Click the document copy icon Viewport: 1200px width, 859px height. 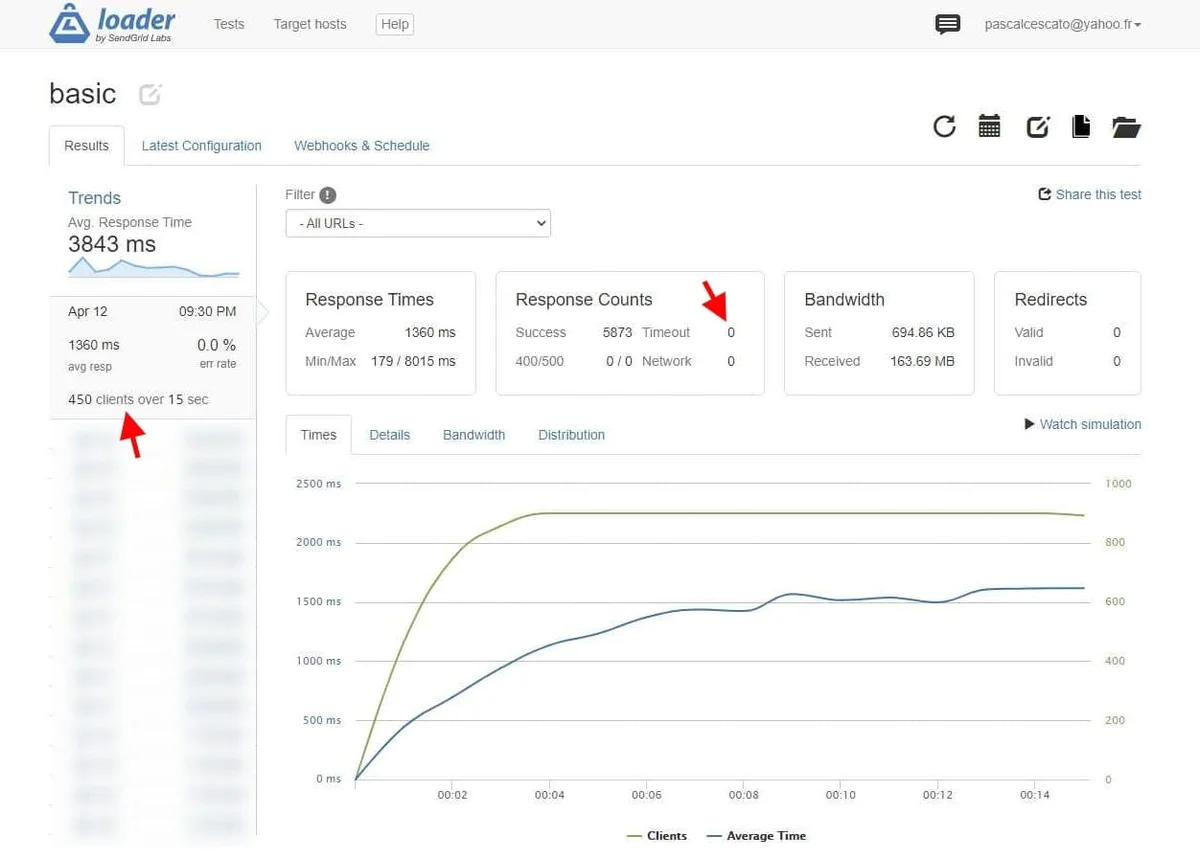[1080, 126]
